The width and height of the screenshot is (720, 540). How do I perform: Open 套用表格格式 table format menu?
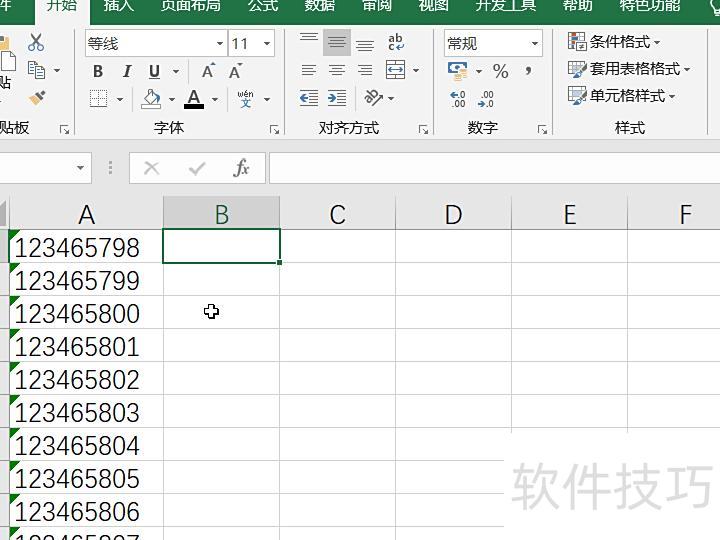(x=629, y=69)
